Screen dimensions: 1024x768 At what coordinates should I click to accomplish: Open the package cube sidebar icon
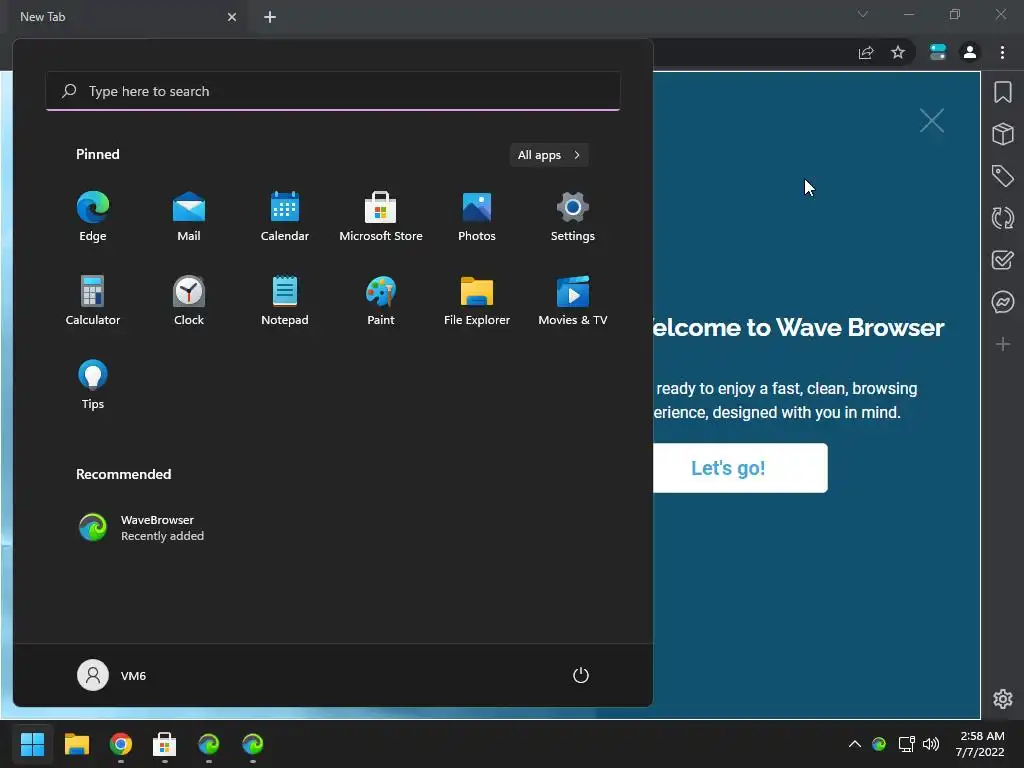[1003, 134]
